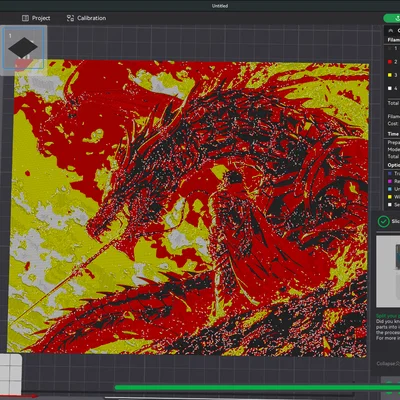Viewport: 400px width, 400px height.
Task: Click the 'Untitled' window title
Action: 220,6
